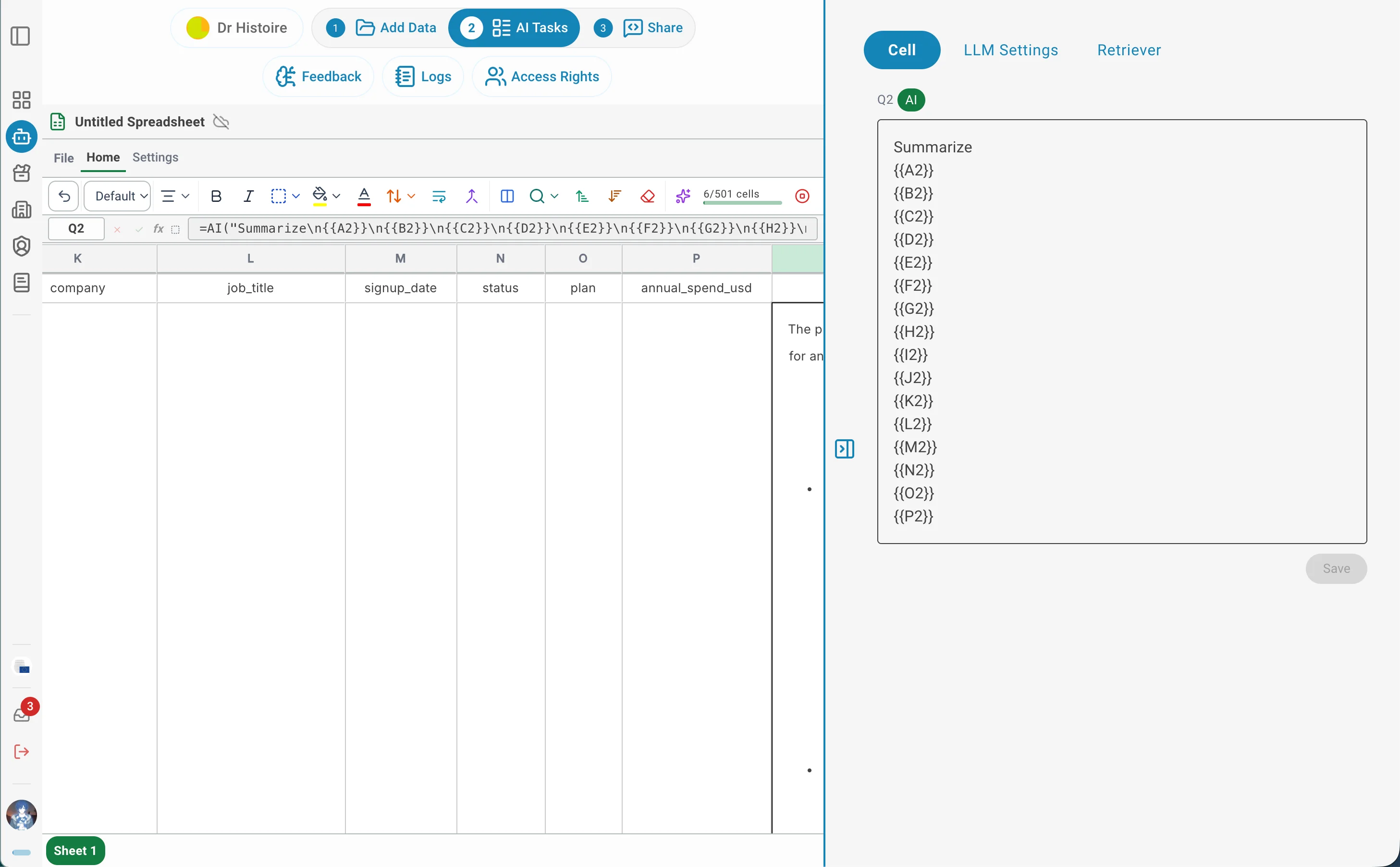Screen dimensions: 1400x867
Task: Click the fill color bucket icon
Action: pyautogui.click(x=320, y=196)
